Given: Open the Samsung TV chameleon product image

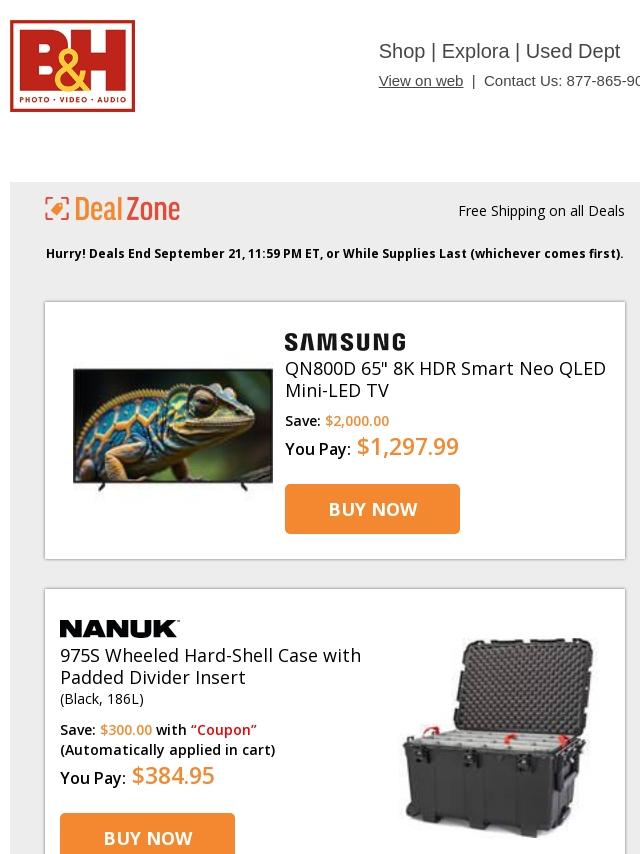Looking at the screenshot, I should 173,429.
